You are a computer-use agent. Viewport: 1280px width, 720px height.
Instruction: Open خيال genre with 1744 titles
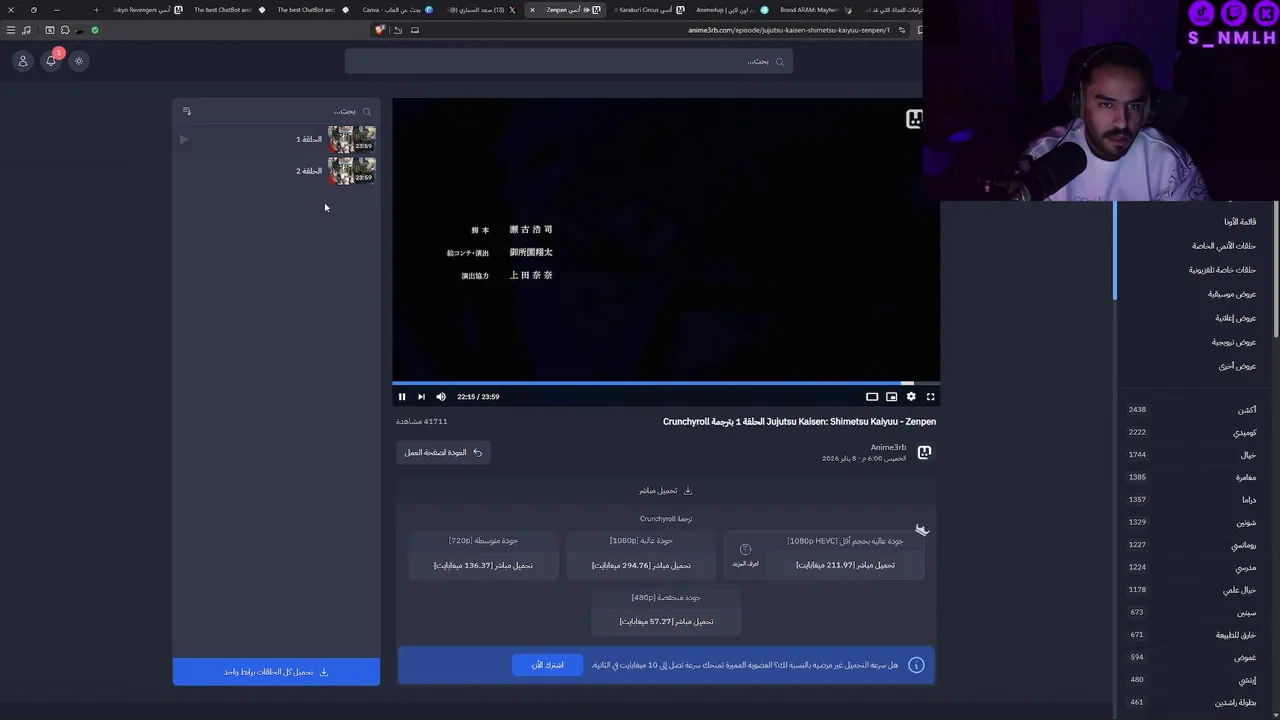coord(1192,455)
